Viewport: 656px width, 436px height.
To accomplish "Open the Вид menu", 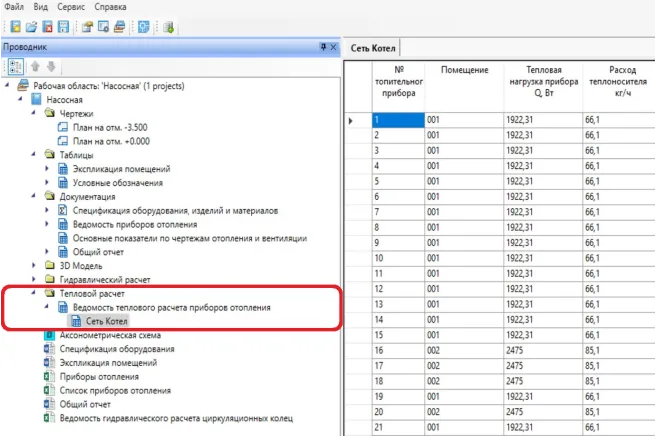I will [x=40, y=6].
